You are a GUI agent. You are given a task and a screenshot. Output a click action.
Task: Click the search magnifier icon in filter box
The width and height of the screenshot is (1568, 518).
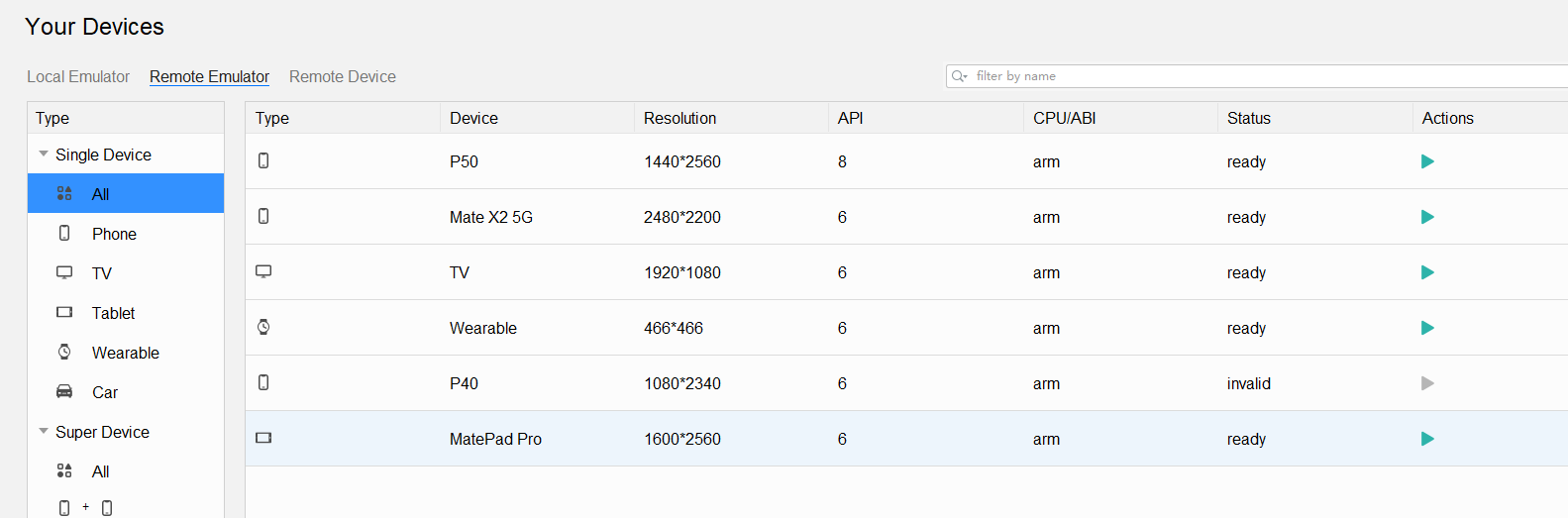coord(959,76)
